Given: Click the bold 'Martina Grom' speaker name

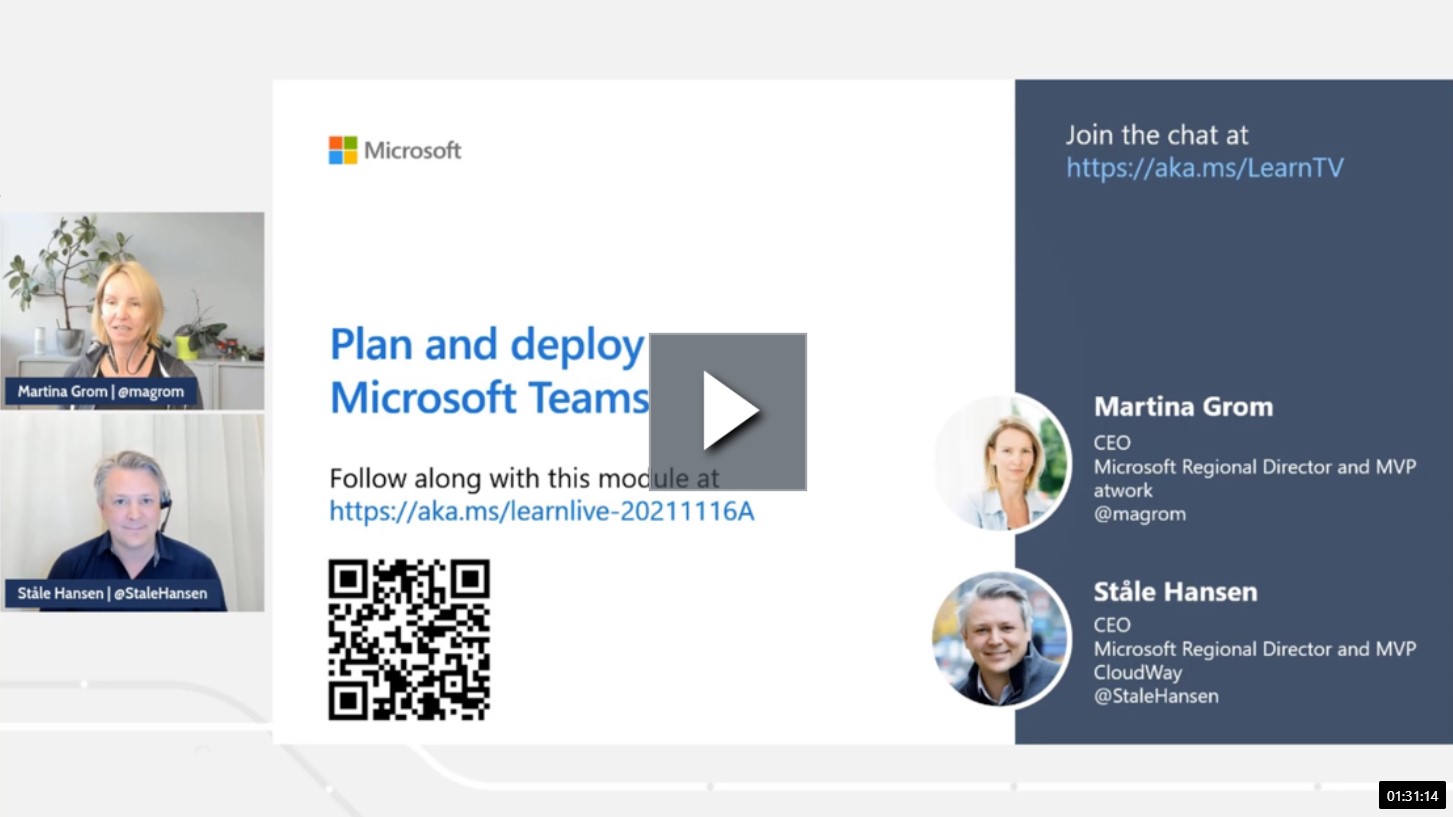Looking at the screenshot, I should pos(1184,407).
